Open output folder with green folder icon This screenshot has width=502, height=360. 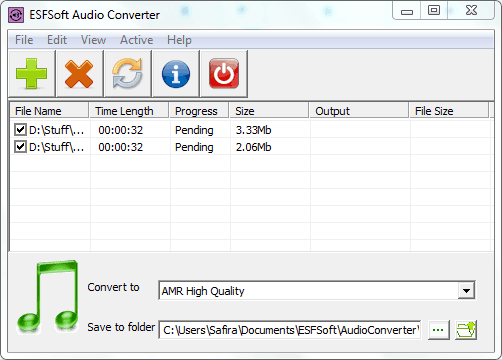466,330
